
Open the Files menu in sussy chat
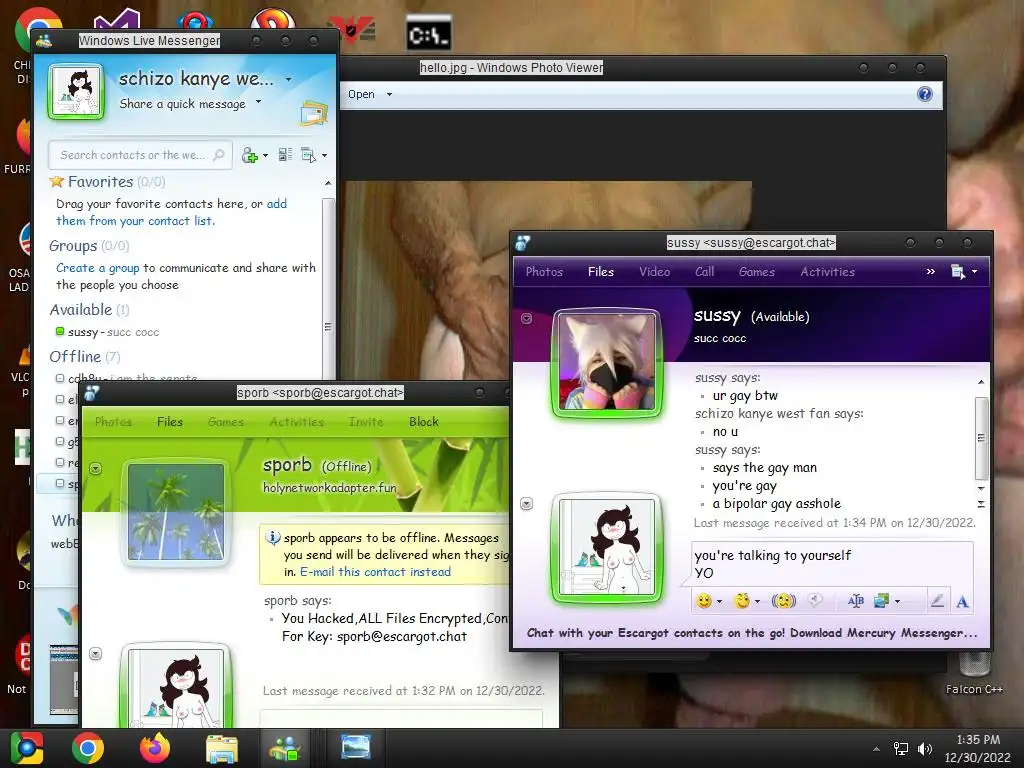coord(601,272)
